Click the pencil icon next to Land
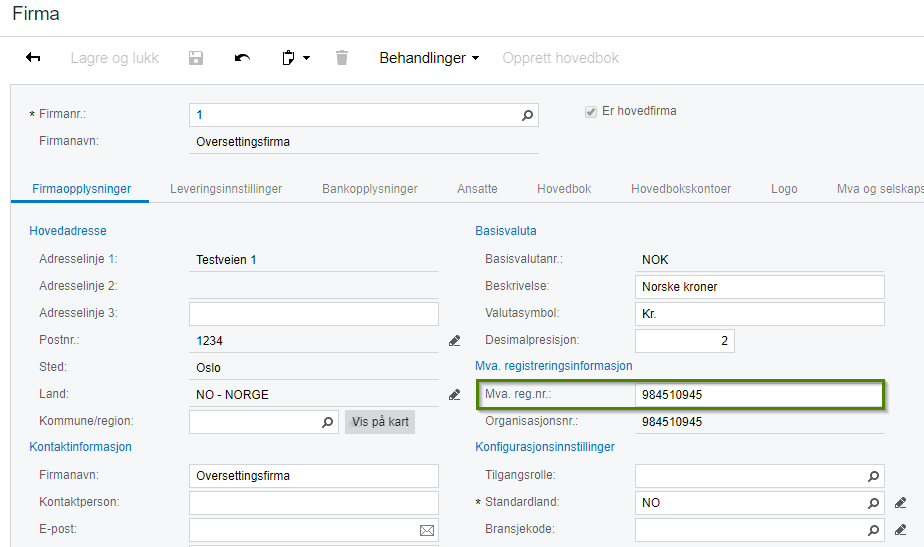Viewport: 924px width, 547px height. (x=455, y=395)
